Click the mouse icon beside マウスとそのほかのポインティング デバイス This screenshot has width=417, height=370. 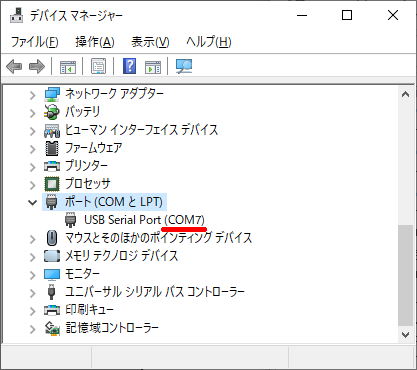pos(52,238)
